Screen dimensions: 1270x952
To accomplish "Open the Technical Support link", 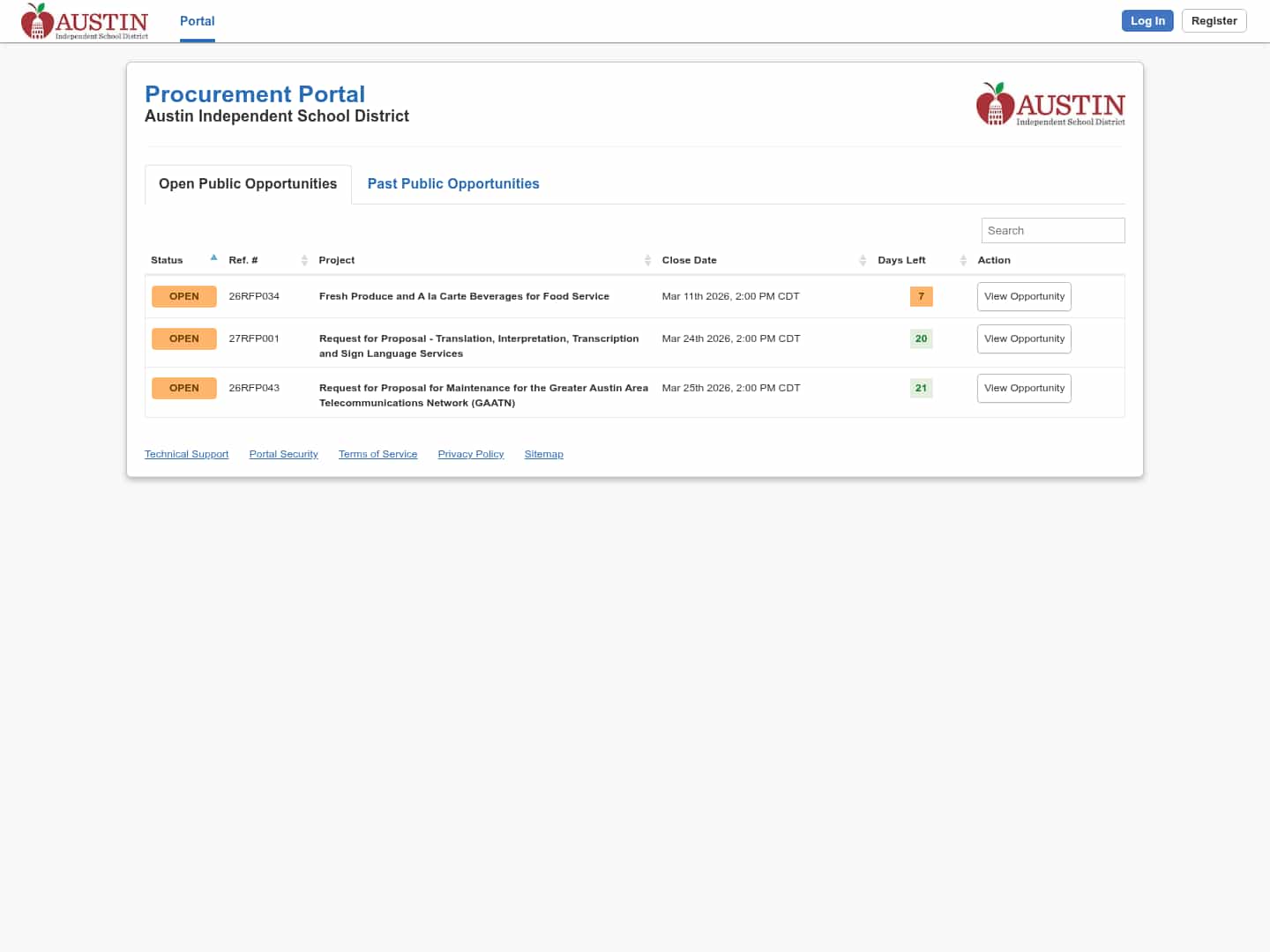I will 186,454.
